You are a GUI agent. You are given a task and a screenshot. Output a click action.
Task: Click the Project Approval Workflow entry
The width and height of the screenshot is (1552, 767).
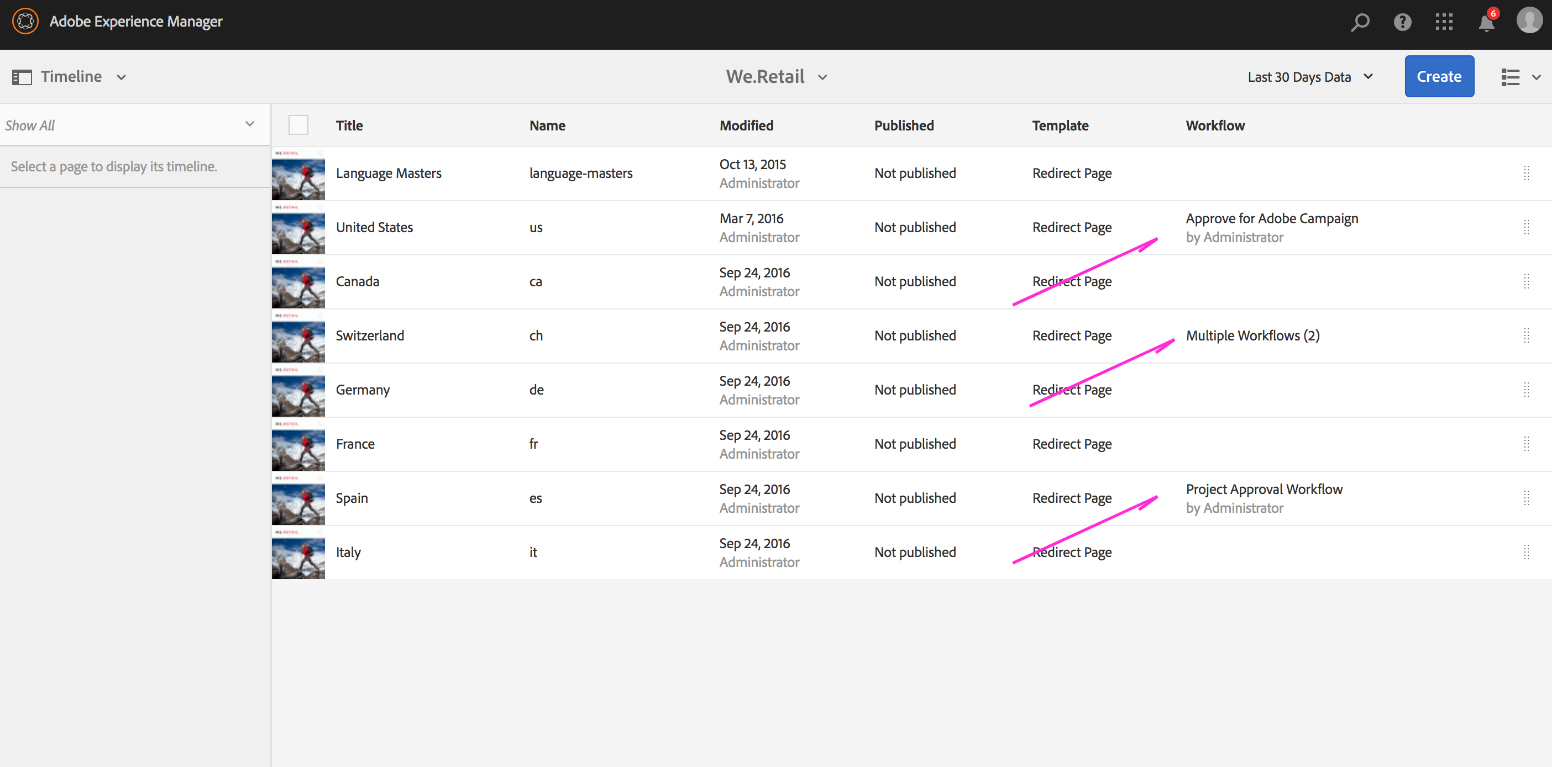pyautogui.click(x=1264, y=489)
